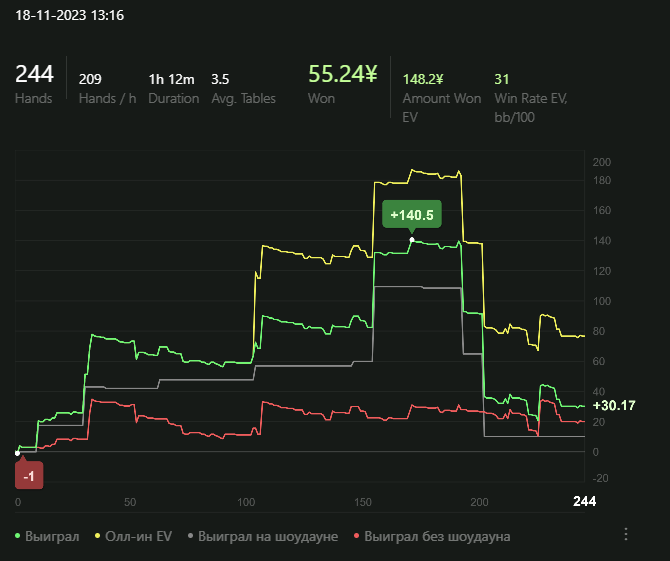
Task: Toggle the red Выиграл без шоудауна series
Action: pos(432,536)
